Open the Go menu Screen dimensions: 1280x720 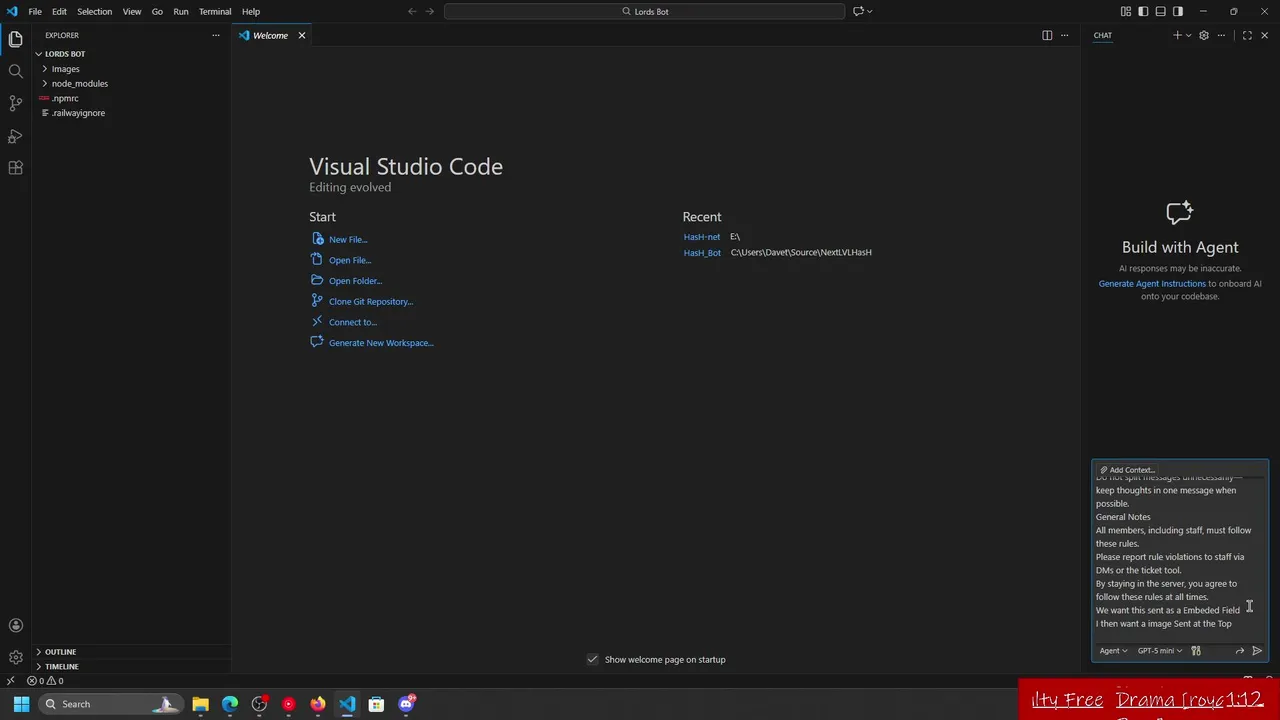pos(157,12)
